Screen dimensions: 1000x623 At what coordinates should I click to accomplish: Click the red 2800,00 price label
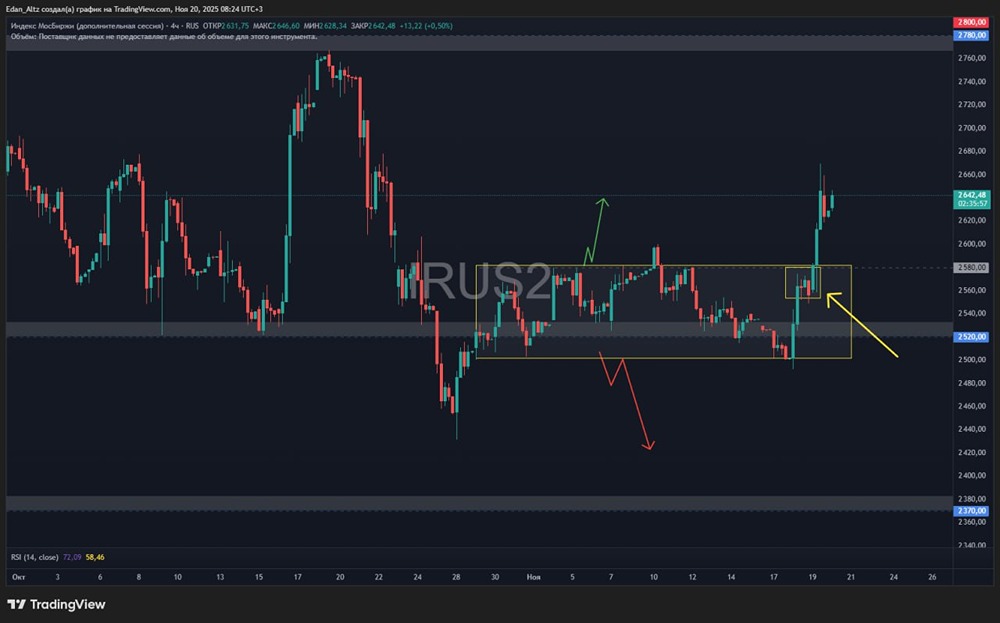[x=971, y=22]
